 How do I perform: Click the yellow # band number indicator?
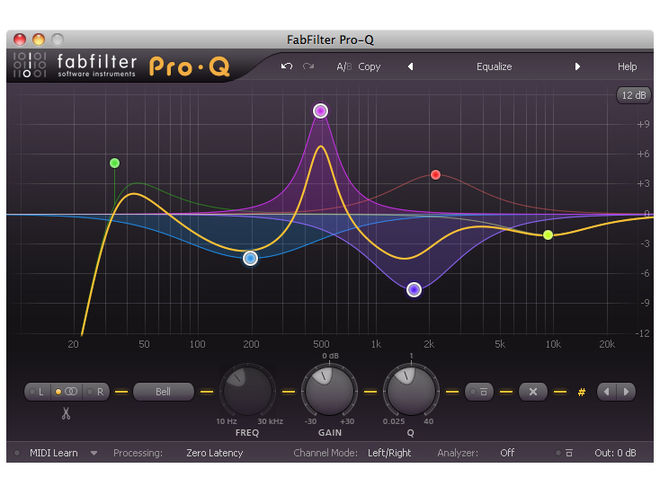(x=582, y=392)
